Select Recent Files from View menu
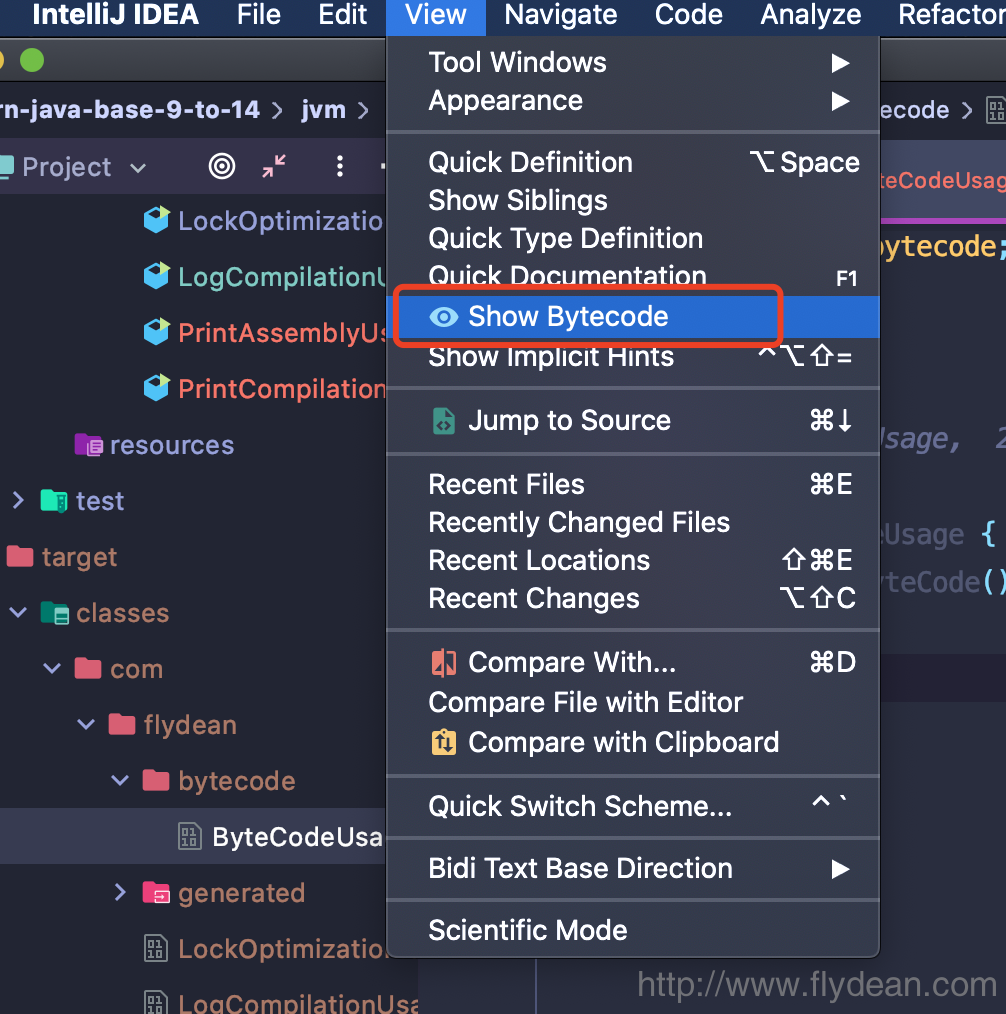This screenshot has width=1006, height=1014. pos(506,485)
